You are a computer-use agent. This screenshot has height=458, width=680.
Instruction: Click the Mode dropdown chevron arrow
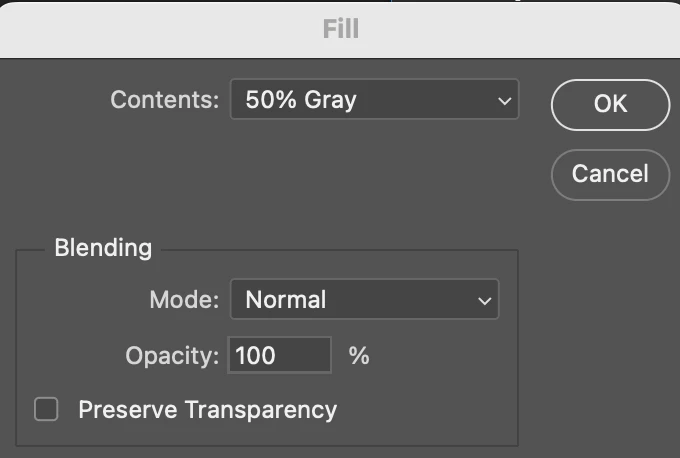[x=484, y=300]
